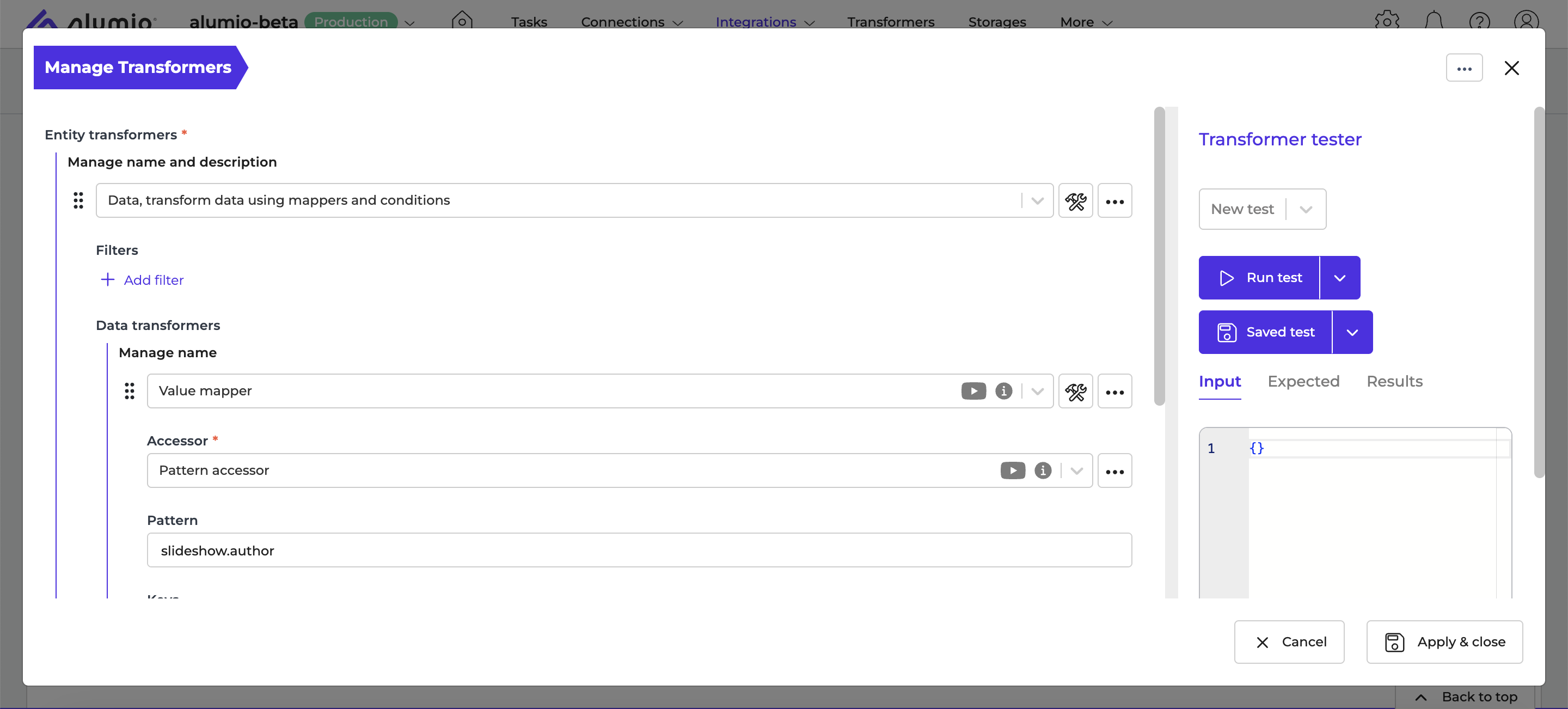Screen dimensions: 1568x709
Task: Click Back to top button
Action: coord(1466,697)
